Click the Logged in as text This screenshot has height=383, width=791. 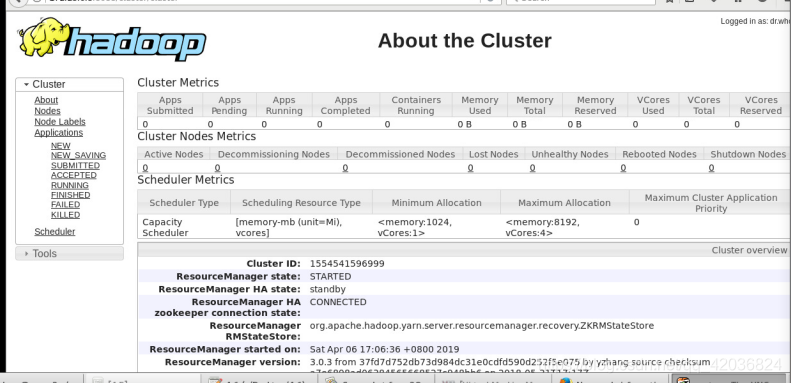[755, 21]
